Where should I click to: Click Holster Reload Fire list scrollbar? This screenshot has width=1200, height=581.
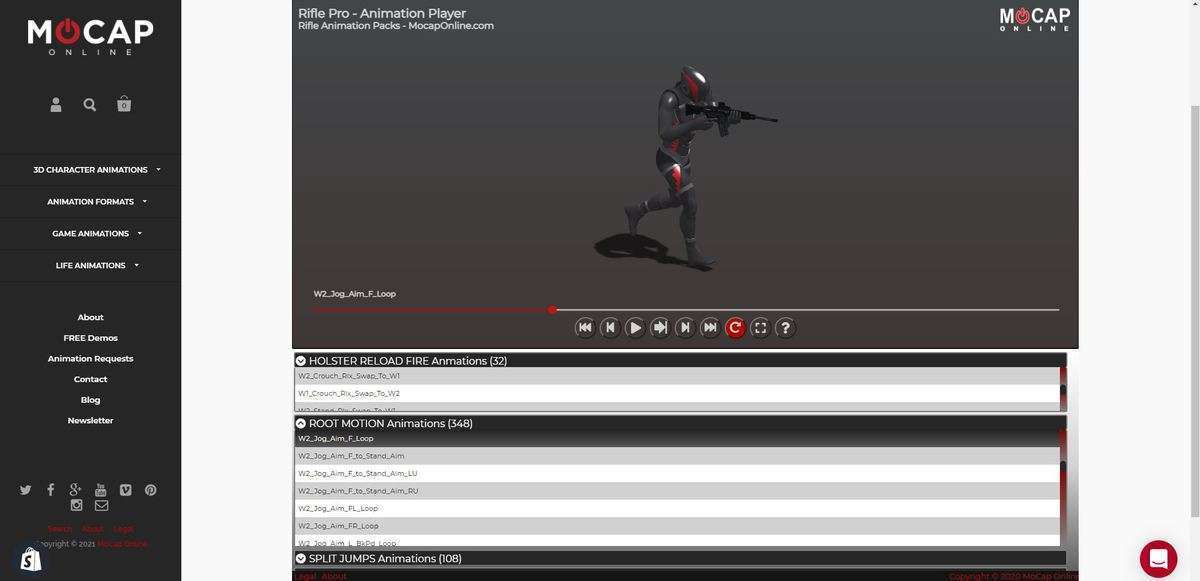pos(1063,389)
